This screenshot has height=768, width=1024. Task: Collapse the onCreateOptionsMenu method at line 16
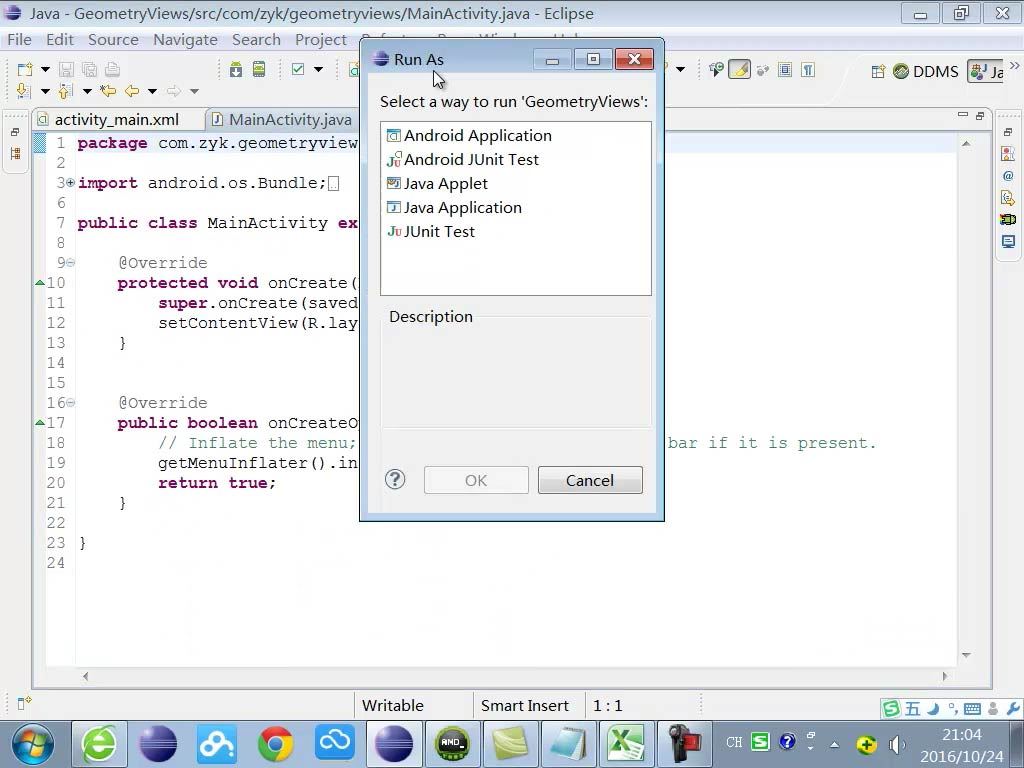coord(71,403)
